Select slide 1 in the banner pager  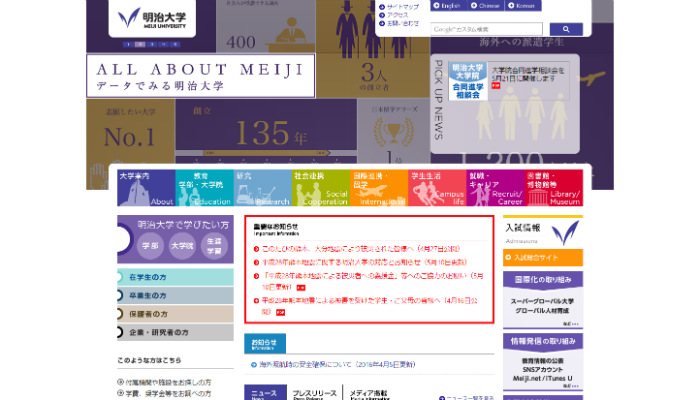[x=128, y=44]
